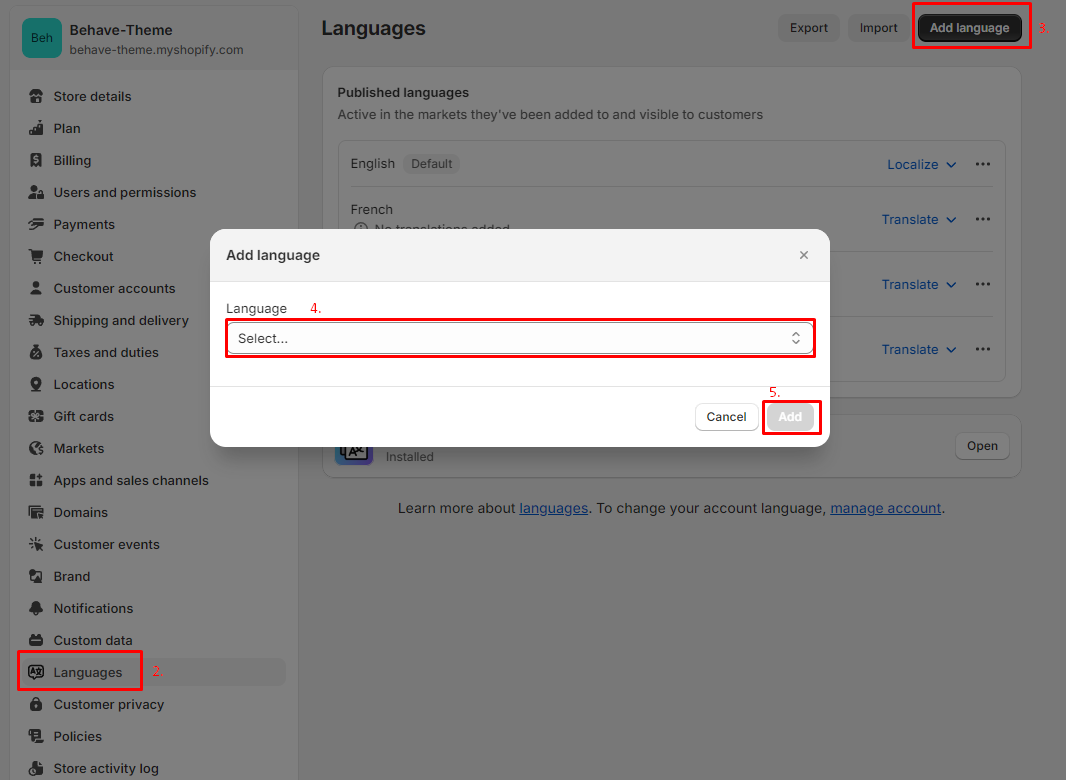Expand the Localize menu for English

tap(922, 165)
